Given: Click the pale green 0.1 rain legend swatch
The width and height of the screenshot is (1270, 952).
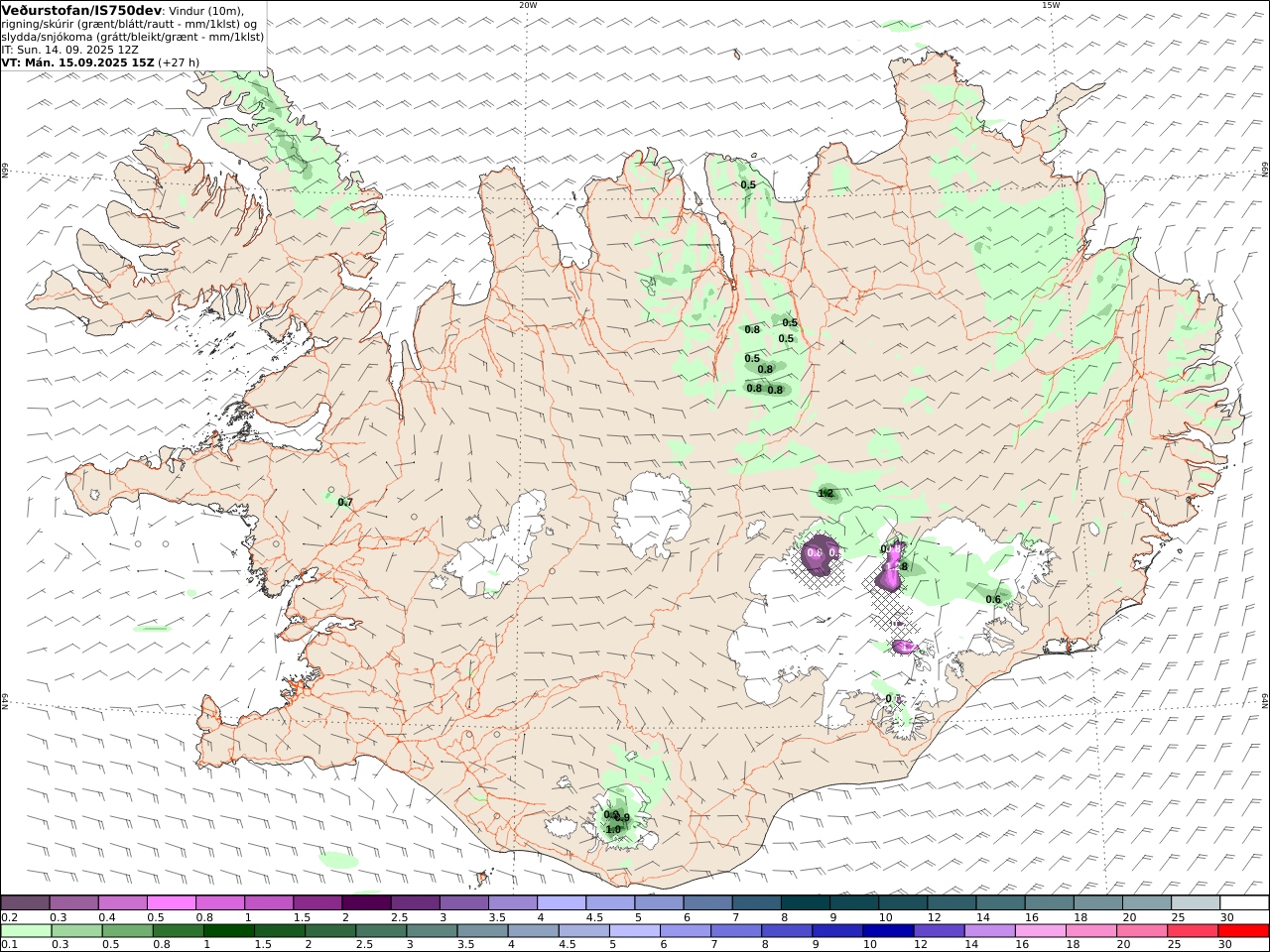Looking at the screenshot, I should (x=27, y=930).
